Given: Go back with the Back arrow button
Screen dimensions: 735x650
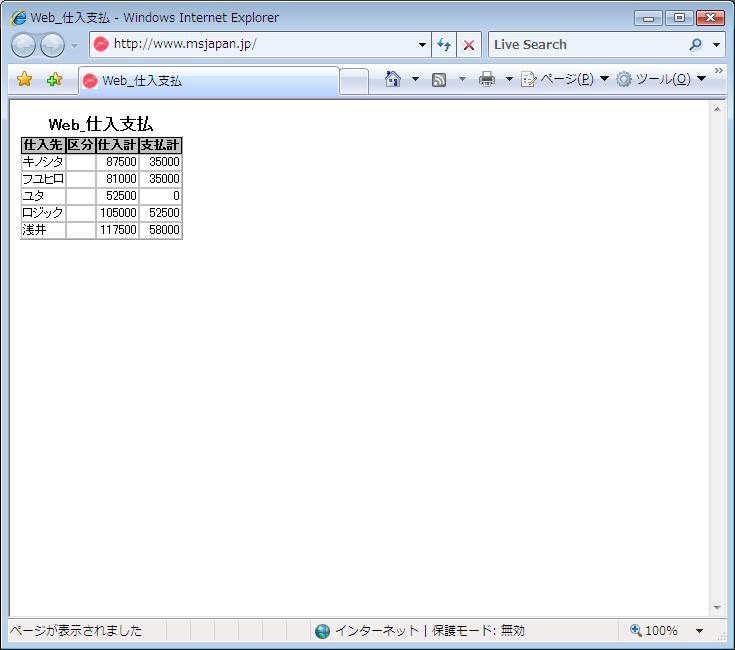Looking at the screenshot, I should (x=23, y=45).
